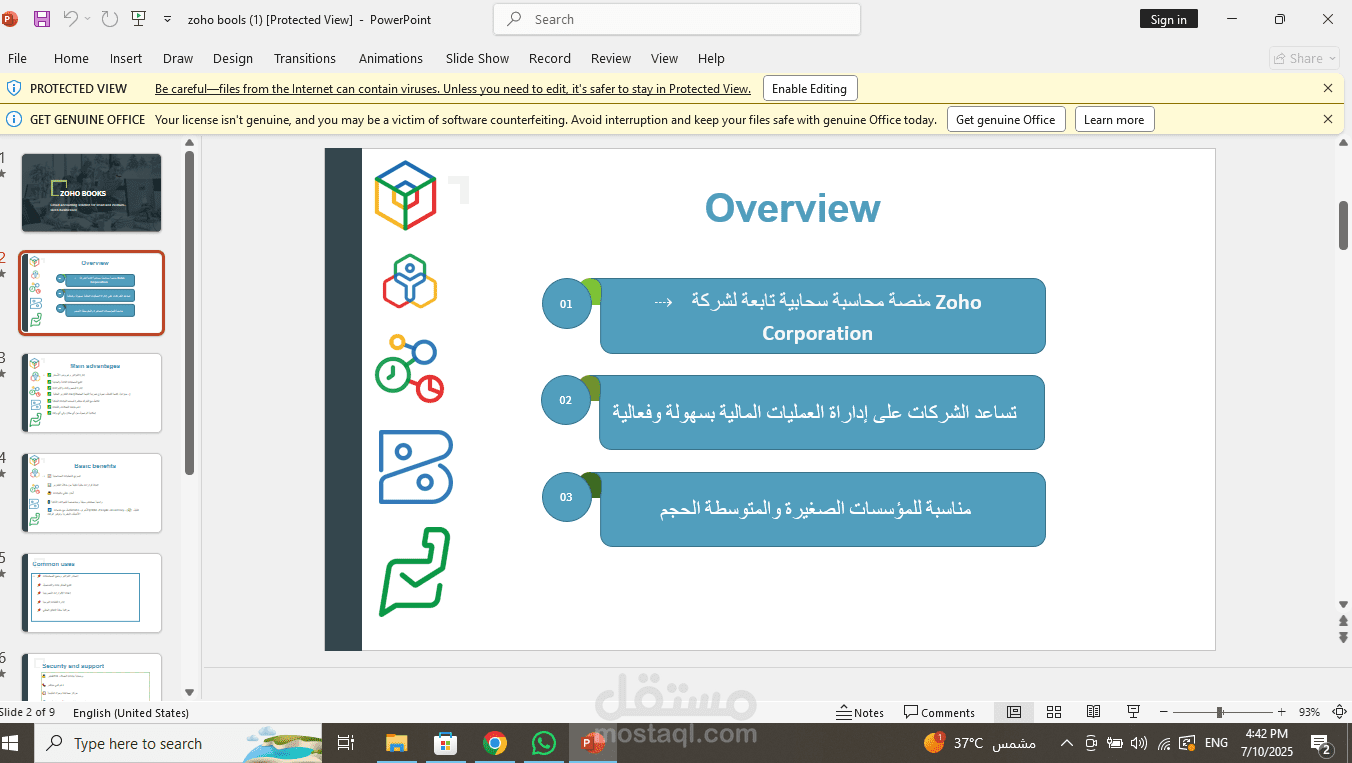Select slide 1 ZOHO BOOKS thumbnail
The image size is (1352, 763).
pyautogui.click(x=92, y=193)
